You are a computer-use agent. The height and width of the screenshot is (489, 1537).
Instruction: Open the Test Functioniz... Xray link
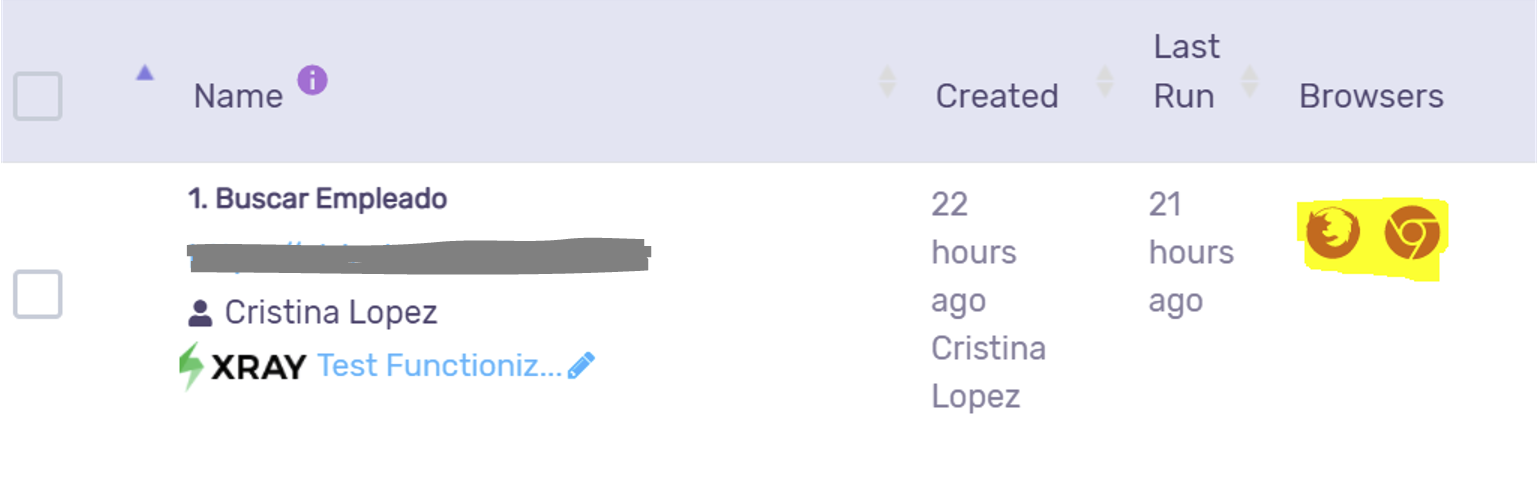(439, 366)
